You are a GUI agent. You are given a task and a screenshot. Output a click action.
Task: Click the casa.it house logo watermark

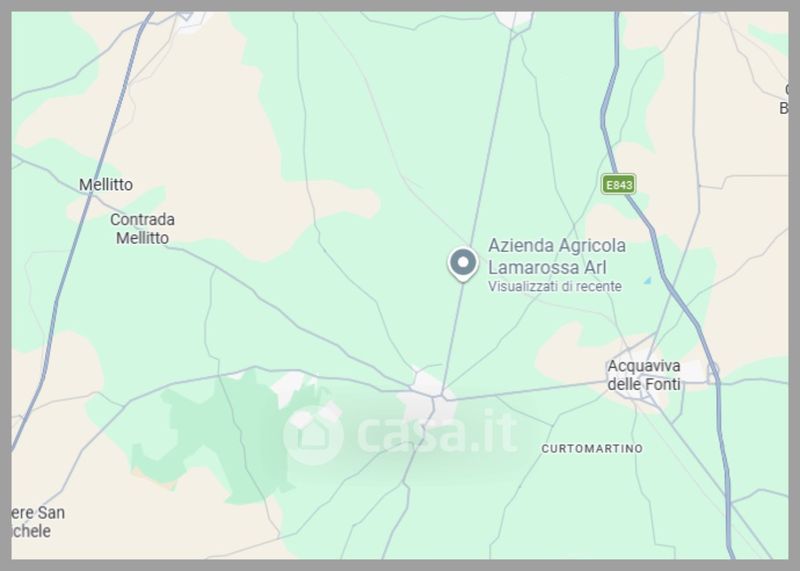pyautogui.click(x=313, y=435)
